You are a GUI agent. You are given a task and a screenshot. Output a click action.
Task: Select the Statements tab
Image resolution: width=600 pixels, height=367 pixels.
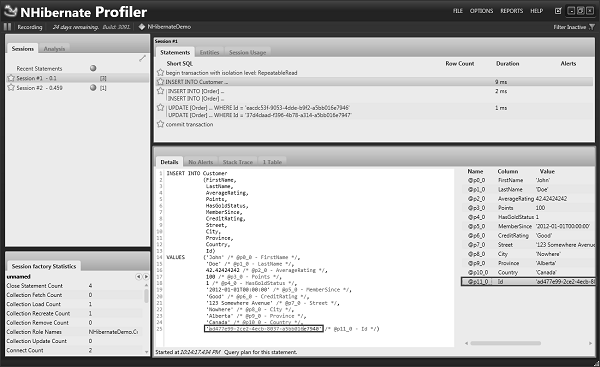(175, 52)
